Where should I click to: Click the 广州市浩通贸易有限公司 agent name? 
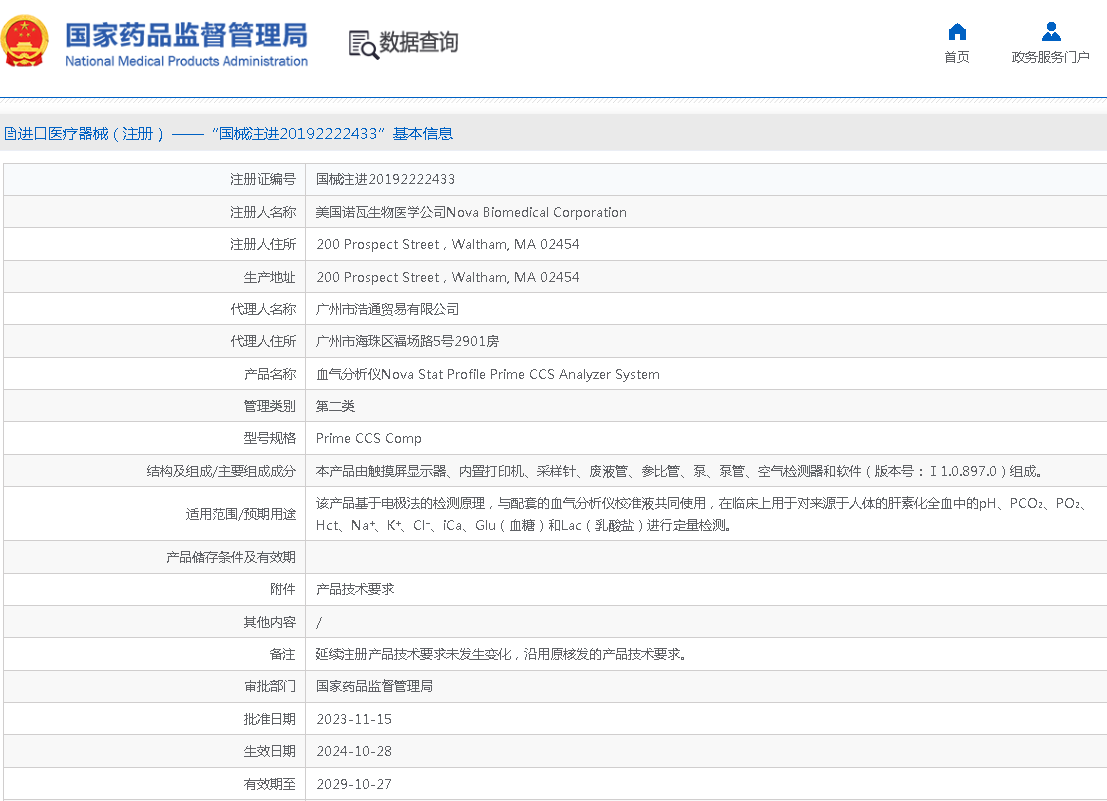(x=387, y=309)
